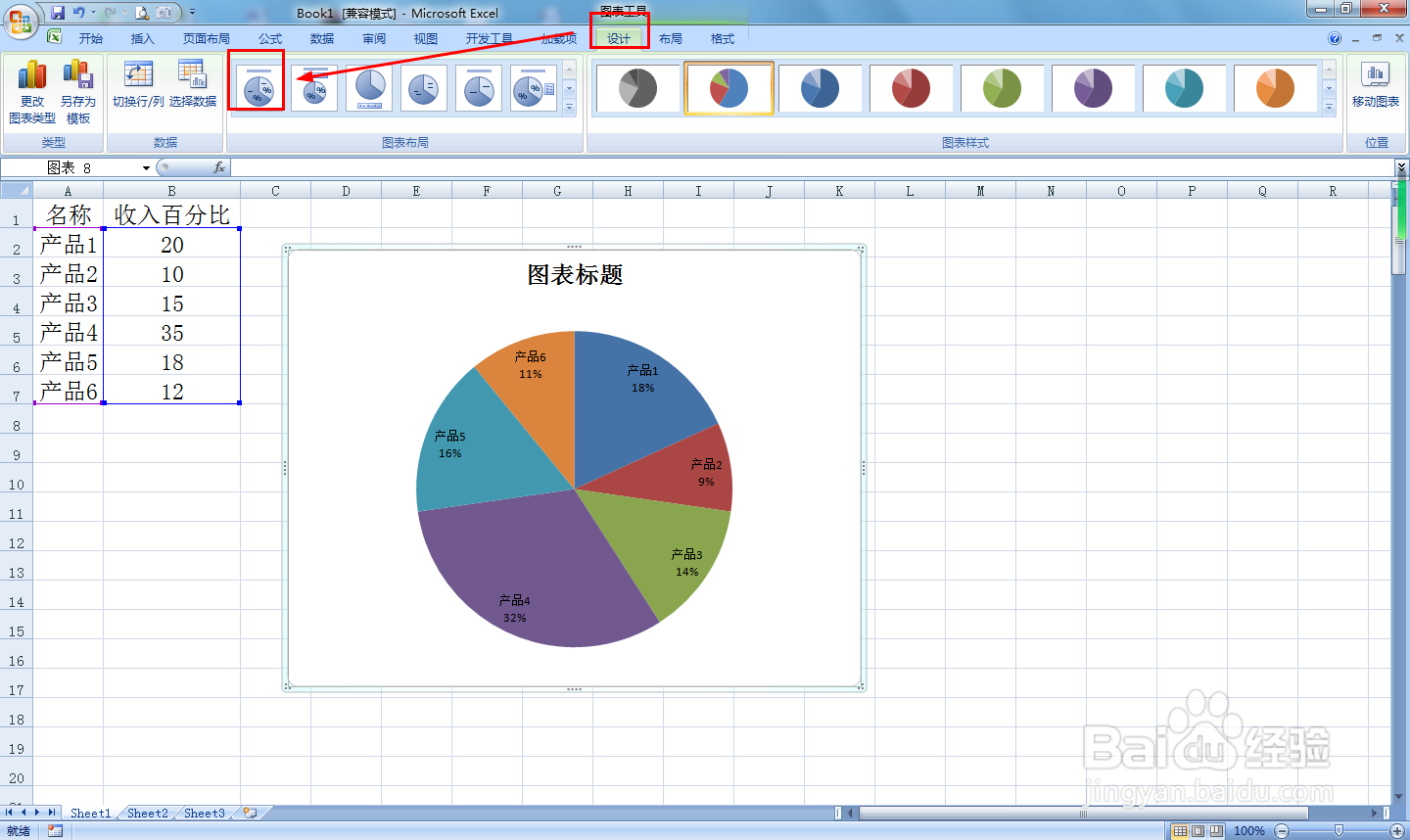1410x840 pixels.
Task: Open the 公式 (Formulas) tab
Action: pyautogui.click(x=270, y=38)
